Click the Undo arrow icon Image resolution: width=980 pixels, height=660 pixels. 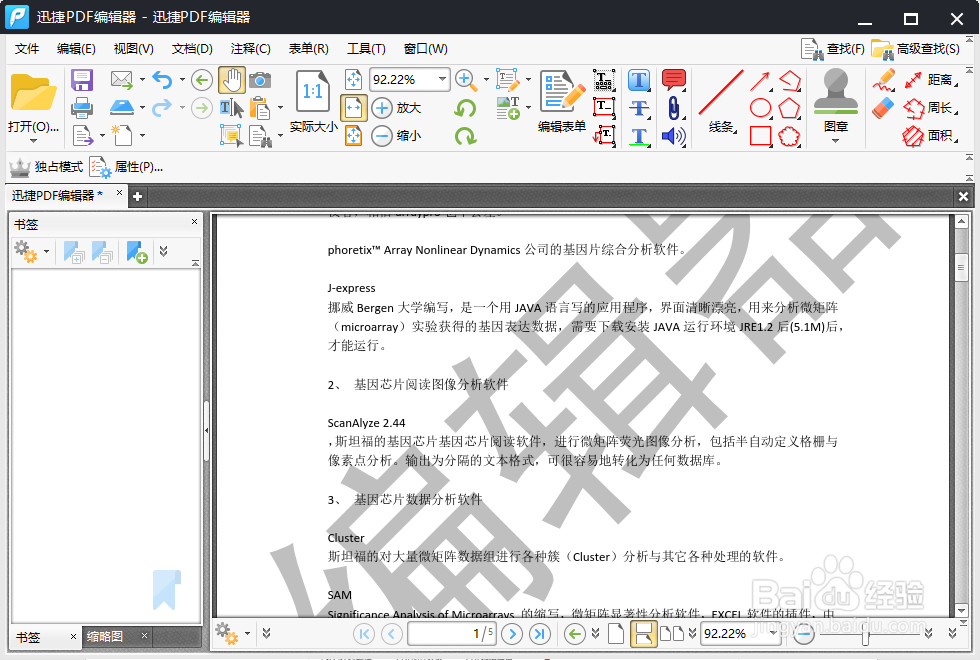(x=162, y=80)
